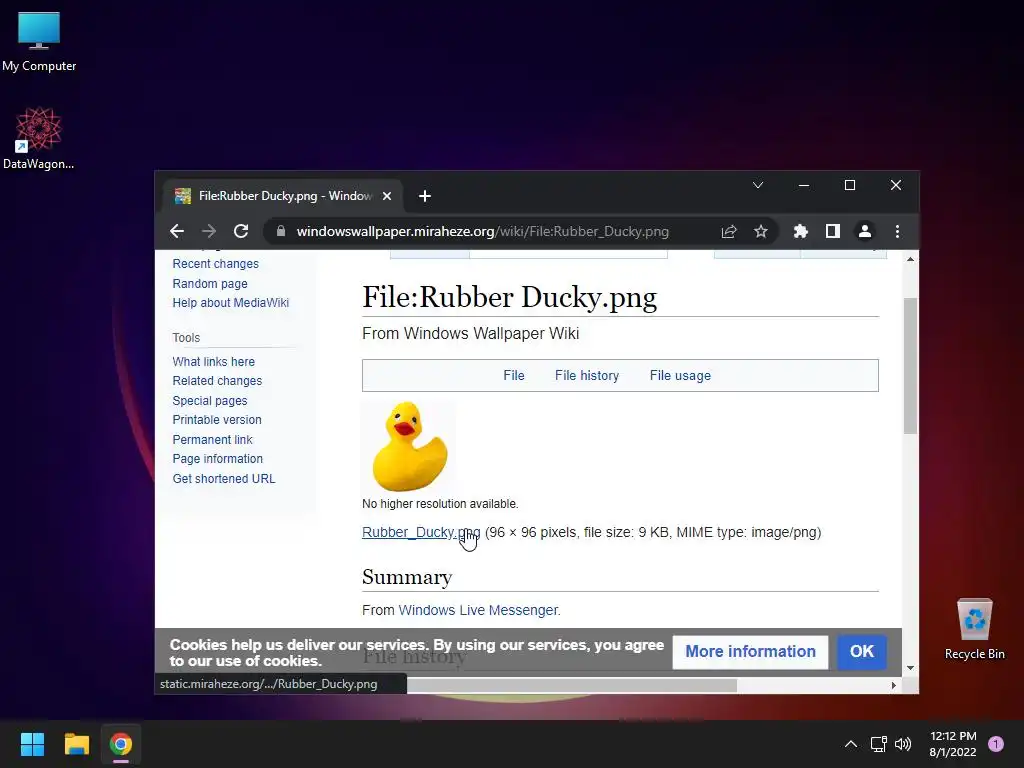
Task: Jump to the File usage section link
Action: click(x=680, y=376)
